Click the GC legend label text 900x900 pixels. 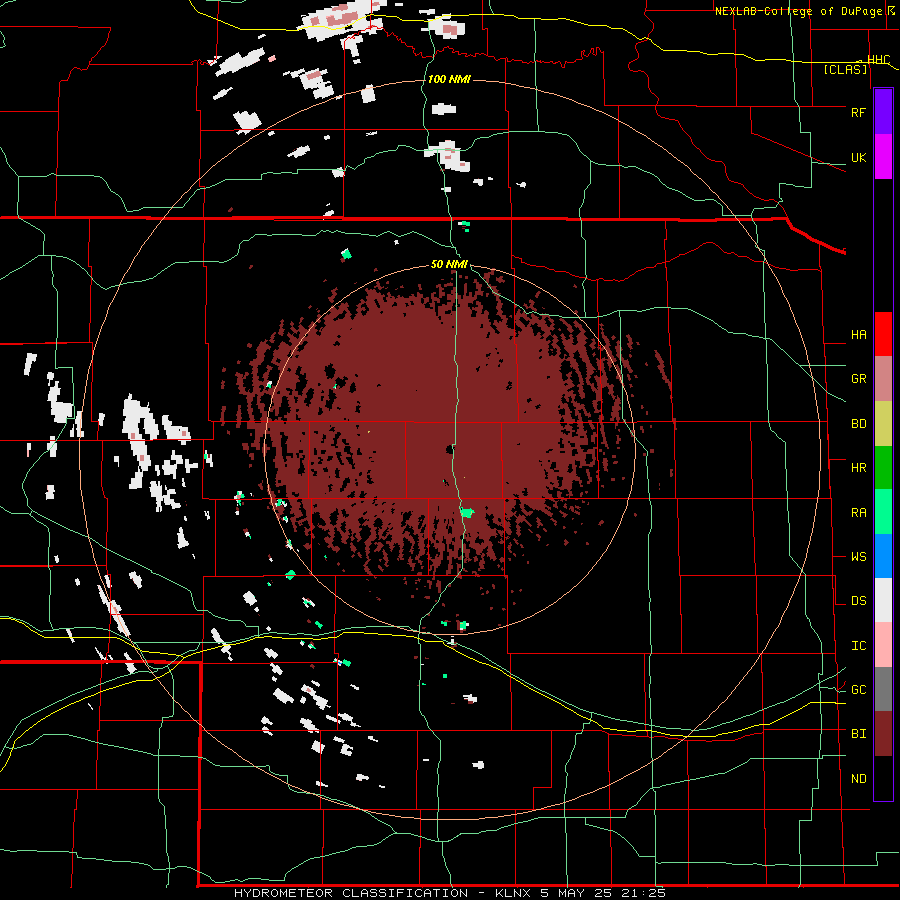pyautogui.click(x=858, y=689)
